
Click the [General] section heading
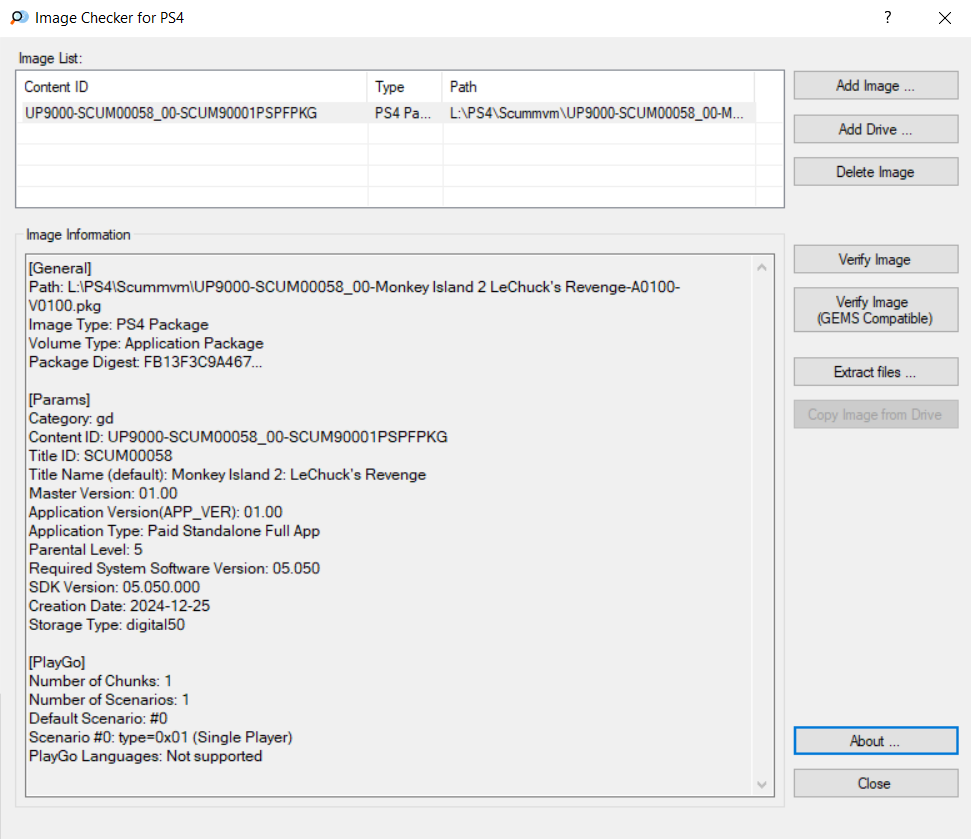tap(60, 268)
